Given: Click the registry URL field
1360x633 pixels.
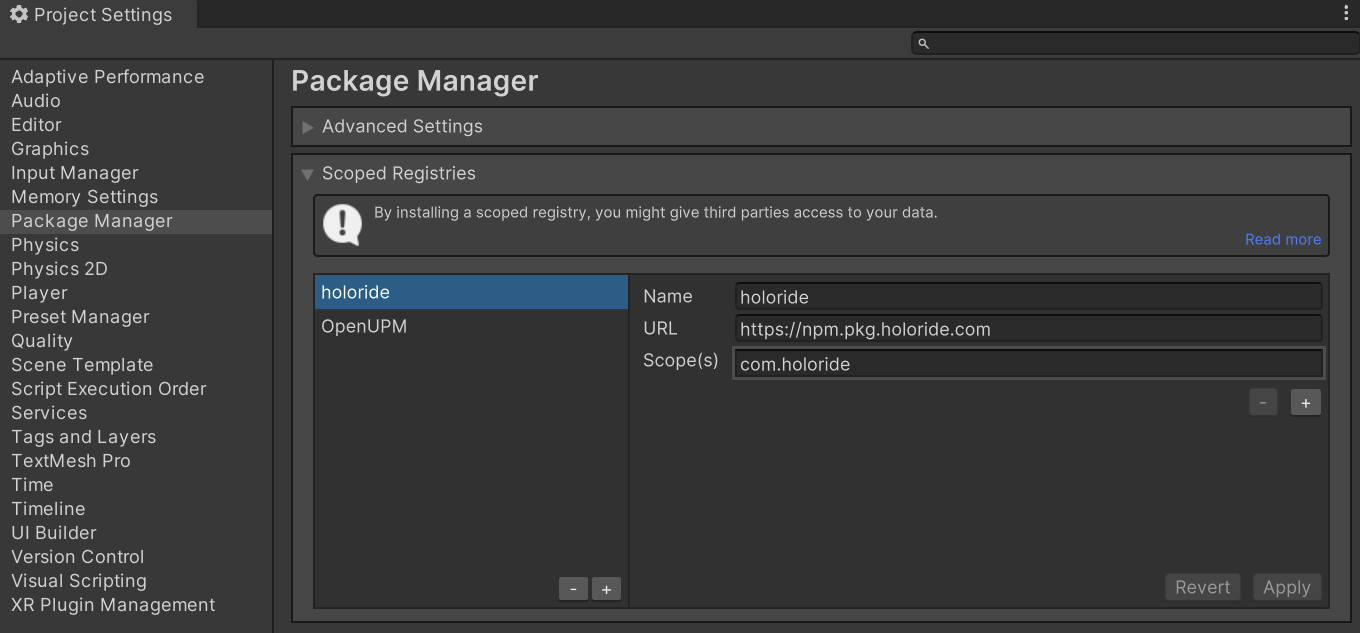Looking at the screenshot, I should (x=1027, y=329).
